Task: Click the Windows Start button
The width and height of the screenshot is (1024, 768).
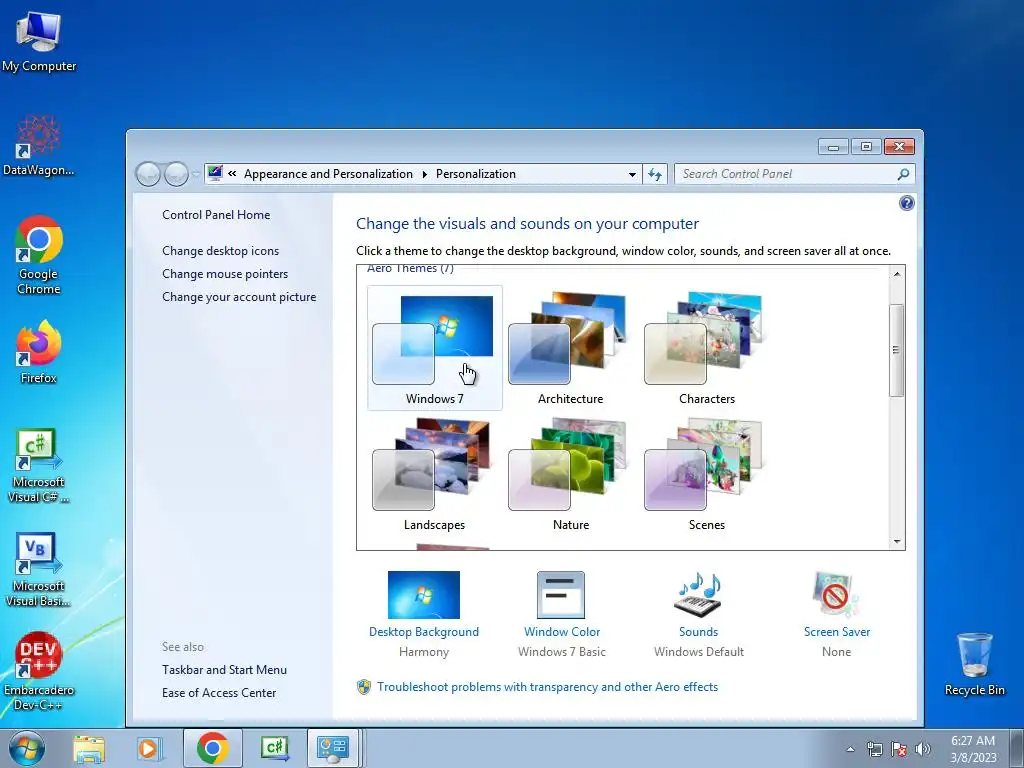Action: pyautogui.click(x=27, y=748)
